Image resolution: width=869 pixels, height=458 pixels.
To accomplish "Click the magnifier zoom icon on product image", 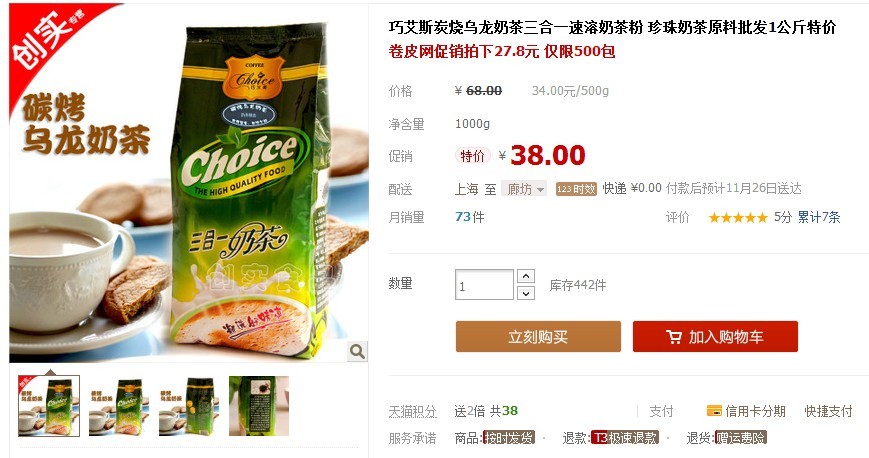I will click(357, 351).
